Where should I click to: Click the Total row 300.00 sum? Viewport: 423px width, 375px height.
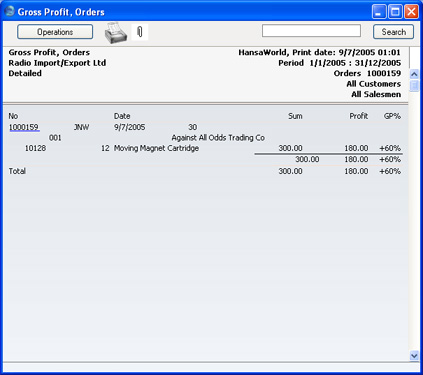[x=290, y=171]
